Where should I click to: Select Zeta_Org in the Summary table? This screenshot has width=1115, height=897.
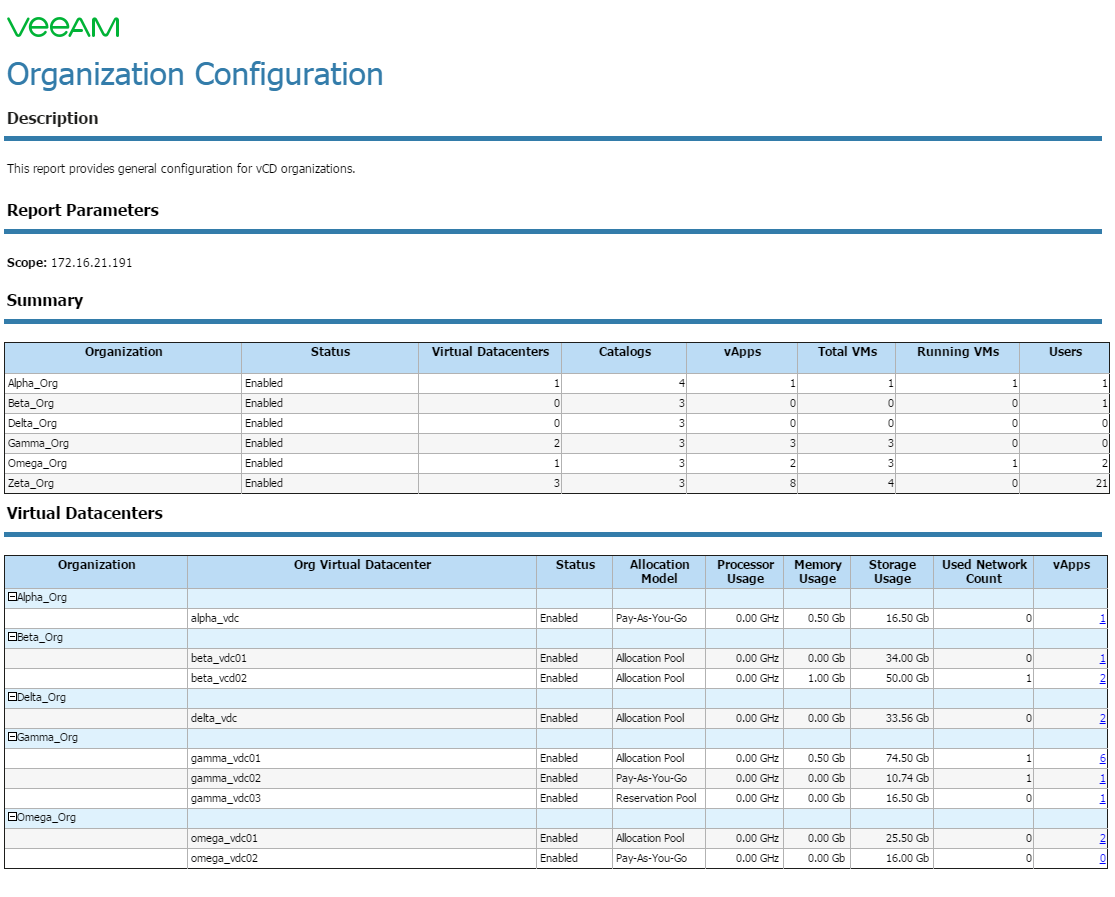tap(31, 482)
